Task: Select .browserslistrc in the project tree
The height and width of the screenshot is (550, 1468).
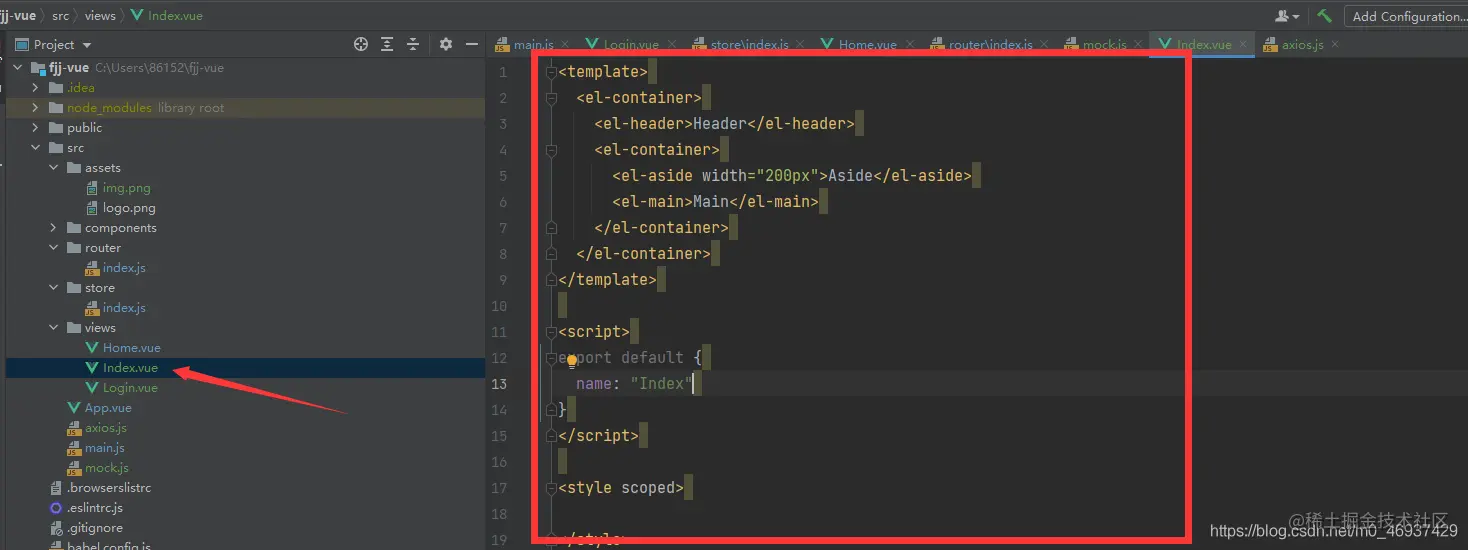Action: coord(109,488)
